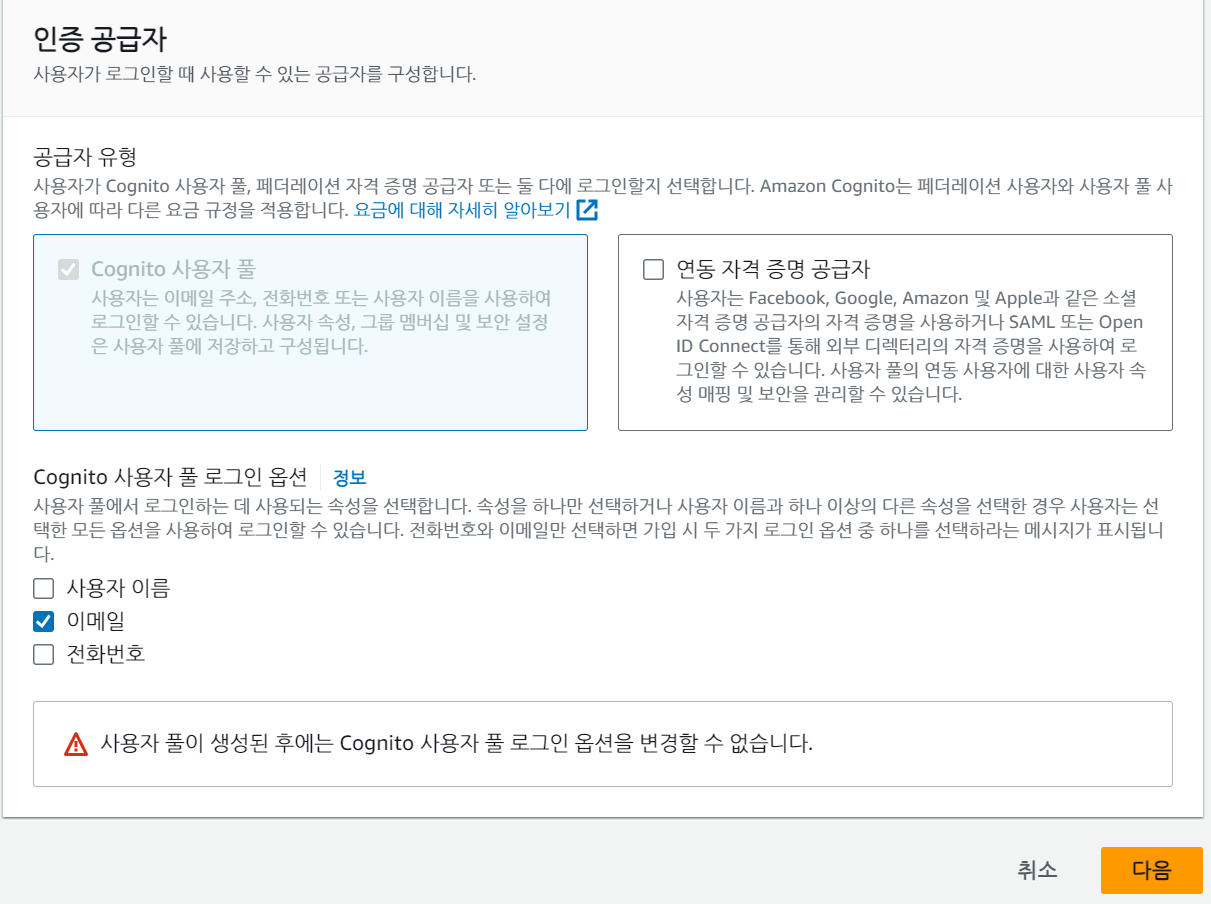1211x904 pixels.
Task: Click the red warning triangle icon
Action: click(76, 744)
